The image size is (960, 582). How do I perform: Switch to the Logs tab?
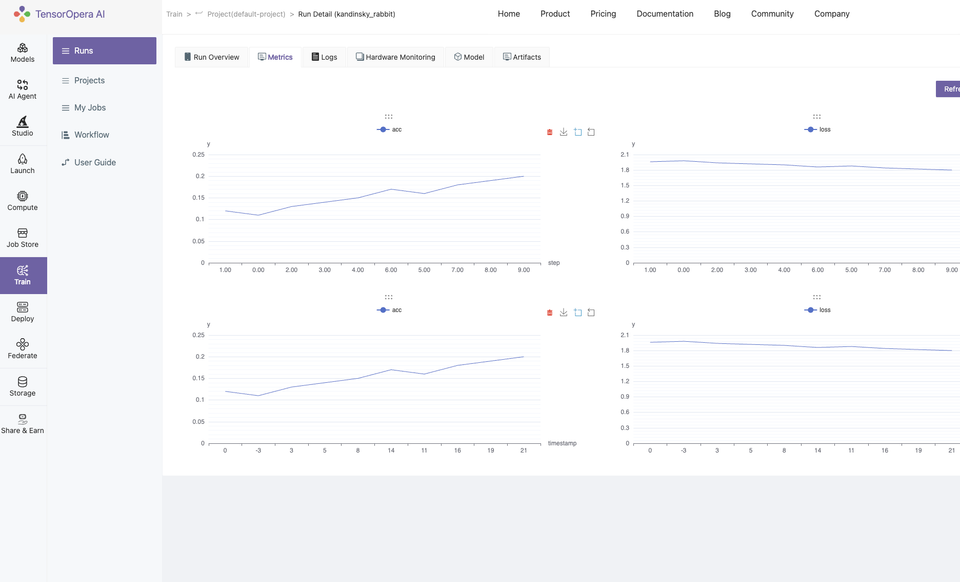pos(324,57)
